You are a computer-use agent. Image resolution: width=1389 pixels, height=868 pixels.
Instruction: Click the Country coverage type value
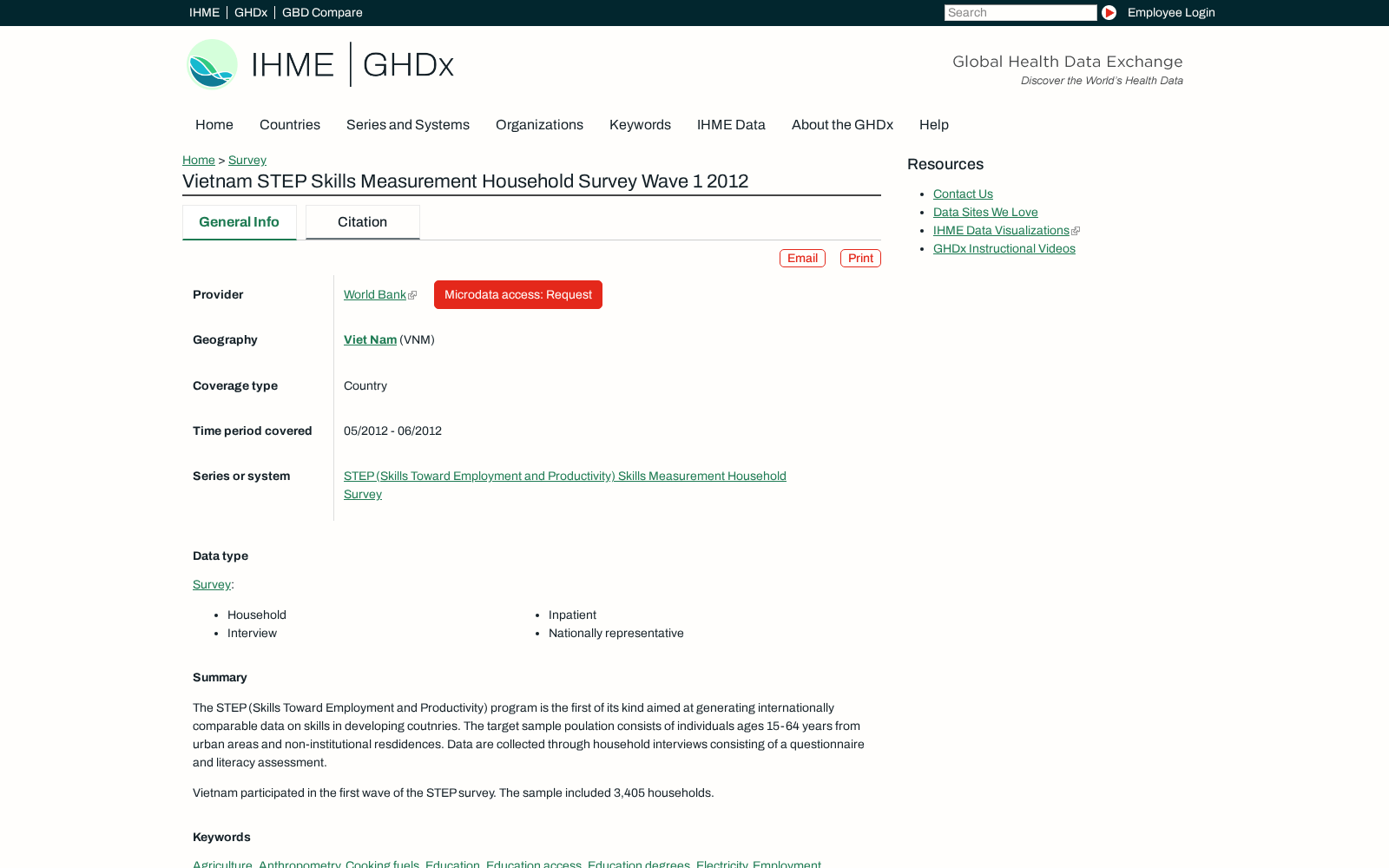[x=365, y=385]
